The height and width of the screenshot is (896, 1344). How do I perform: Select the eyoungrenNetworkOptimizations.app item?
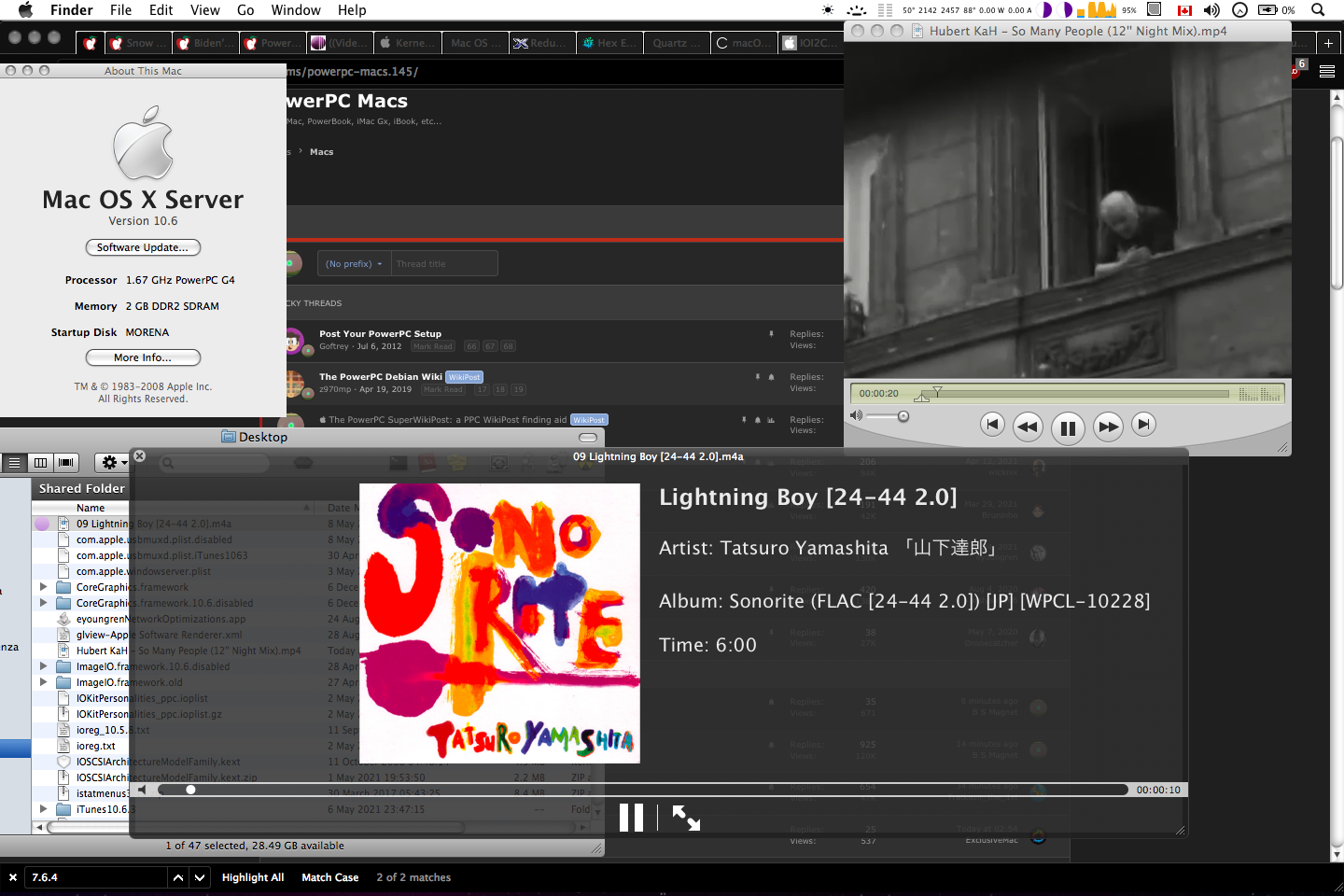point(161,619)
